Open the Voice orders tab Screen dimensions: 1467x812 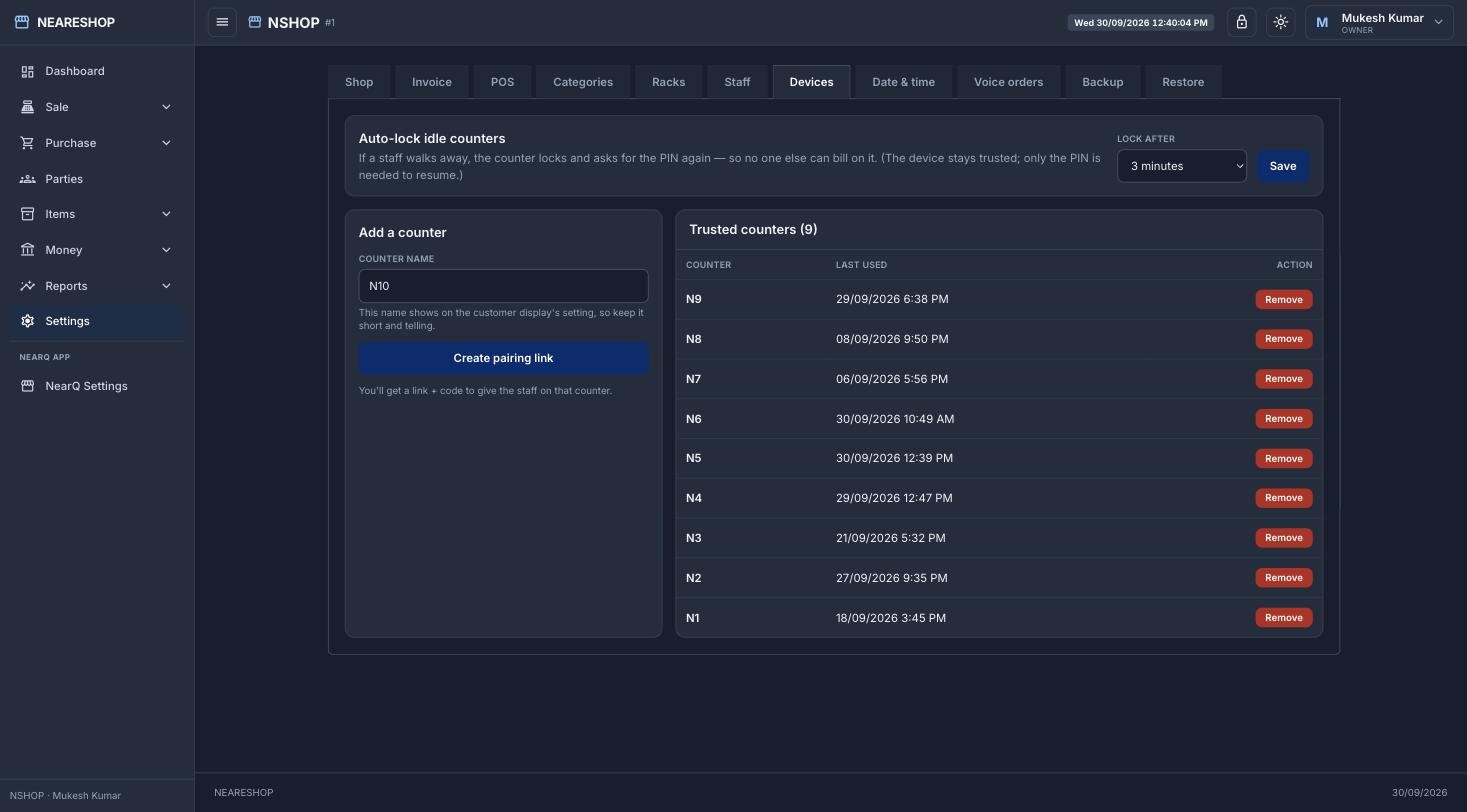click(x=1008, y=82)
